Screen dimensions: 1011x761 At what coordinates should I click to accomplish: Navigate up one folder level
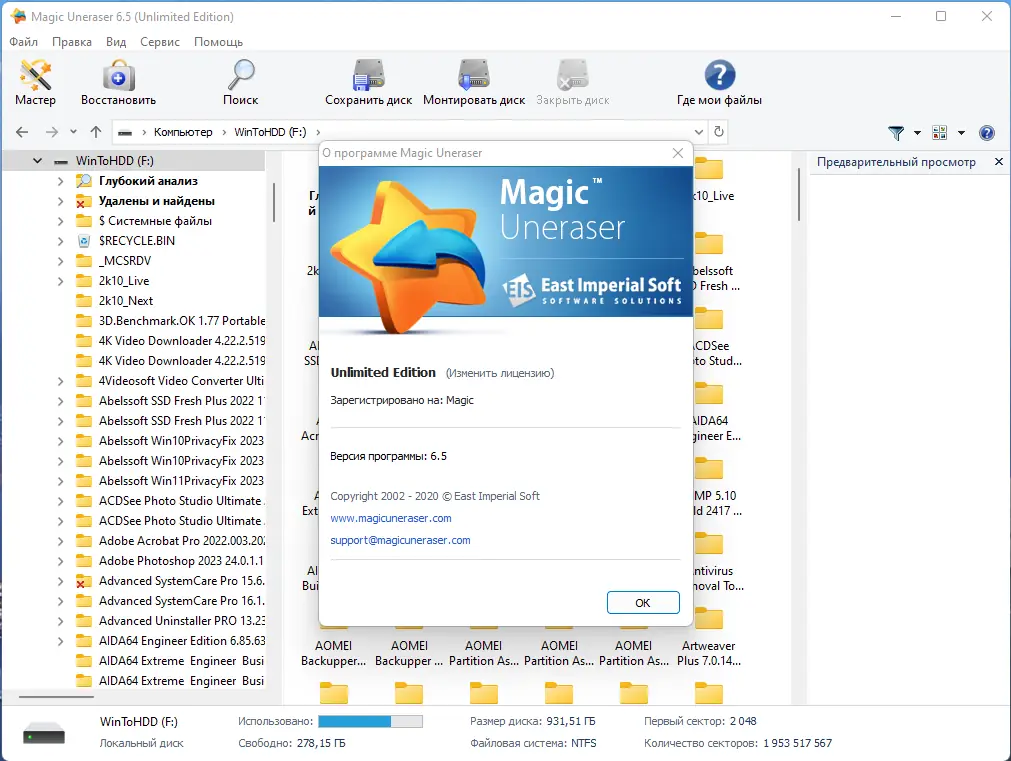(x=96, y=132)
